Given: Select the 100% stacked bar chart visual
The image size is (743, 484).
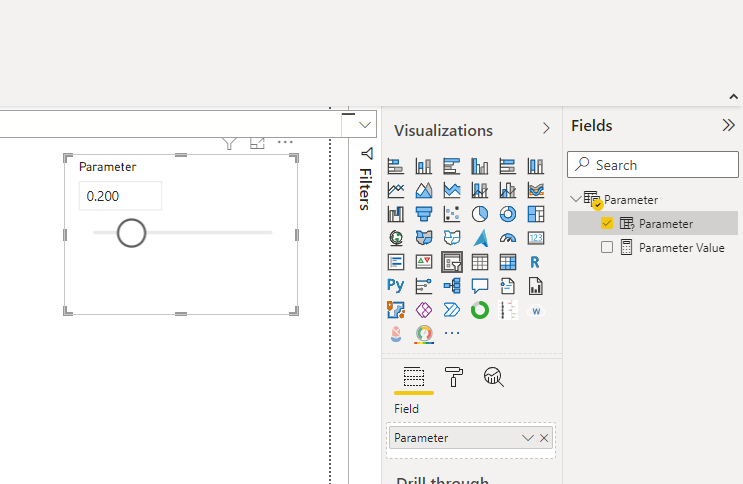Looking at the screenshot, I should tap(507, 166).
